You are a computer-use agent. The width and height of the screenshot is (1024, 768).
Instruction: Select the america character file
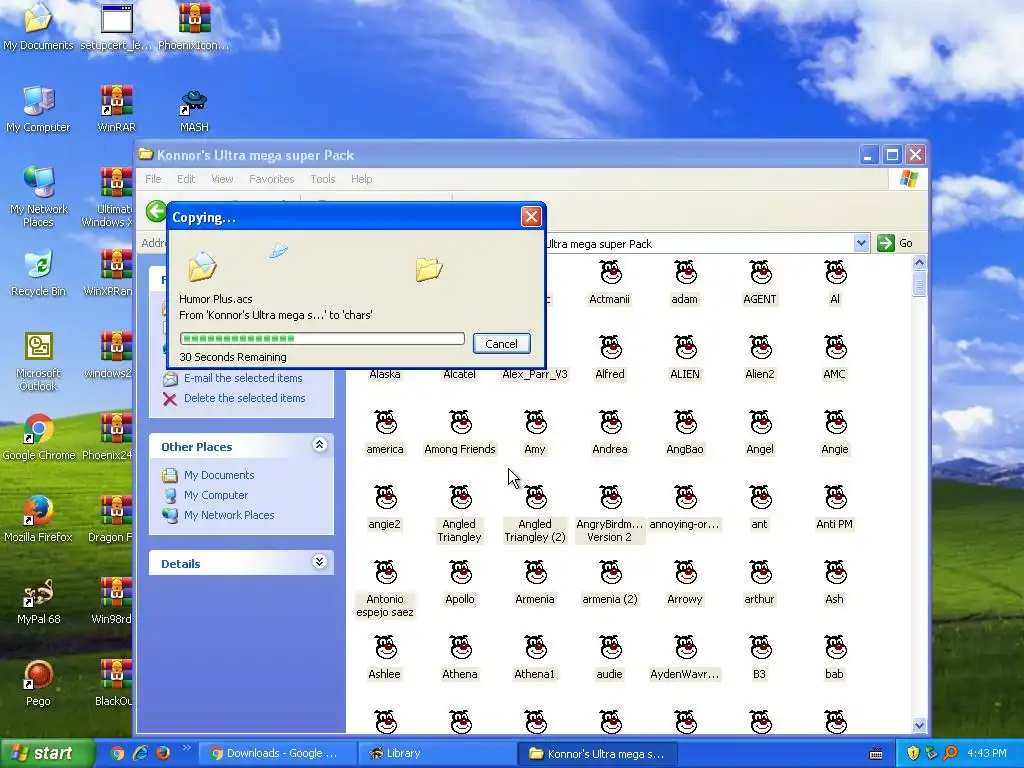point(385,433)
